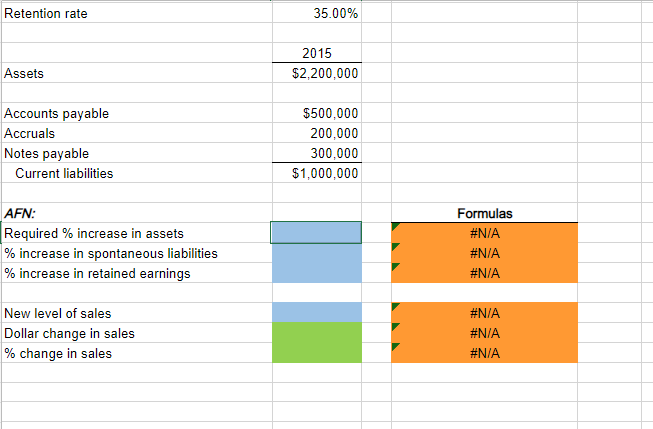Select the 2015 column header cell
This screenshot has width=653, height=429.
[317, 53]
